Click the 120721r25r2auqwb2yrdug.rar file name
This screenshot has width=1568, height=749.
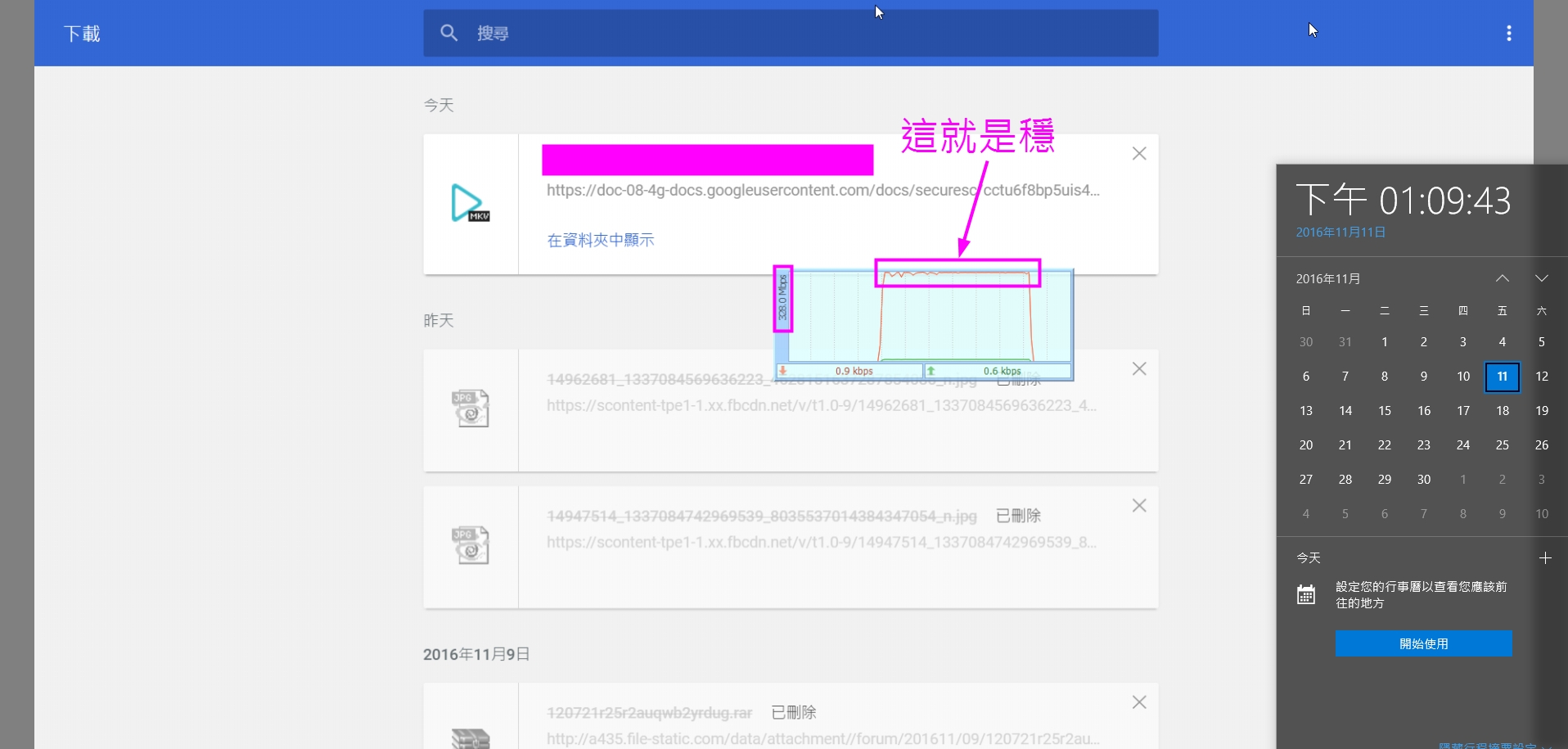coord(649,712)
